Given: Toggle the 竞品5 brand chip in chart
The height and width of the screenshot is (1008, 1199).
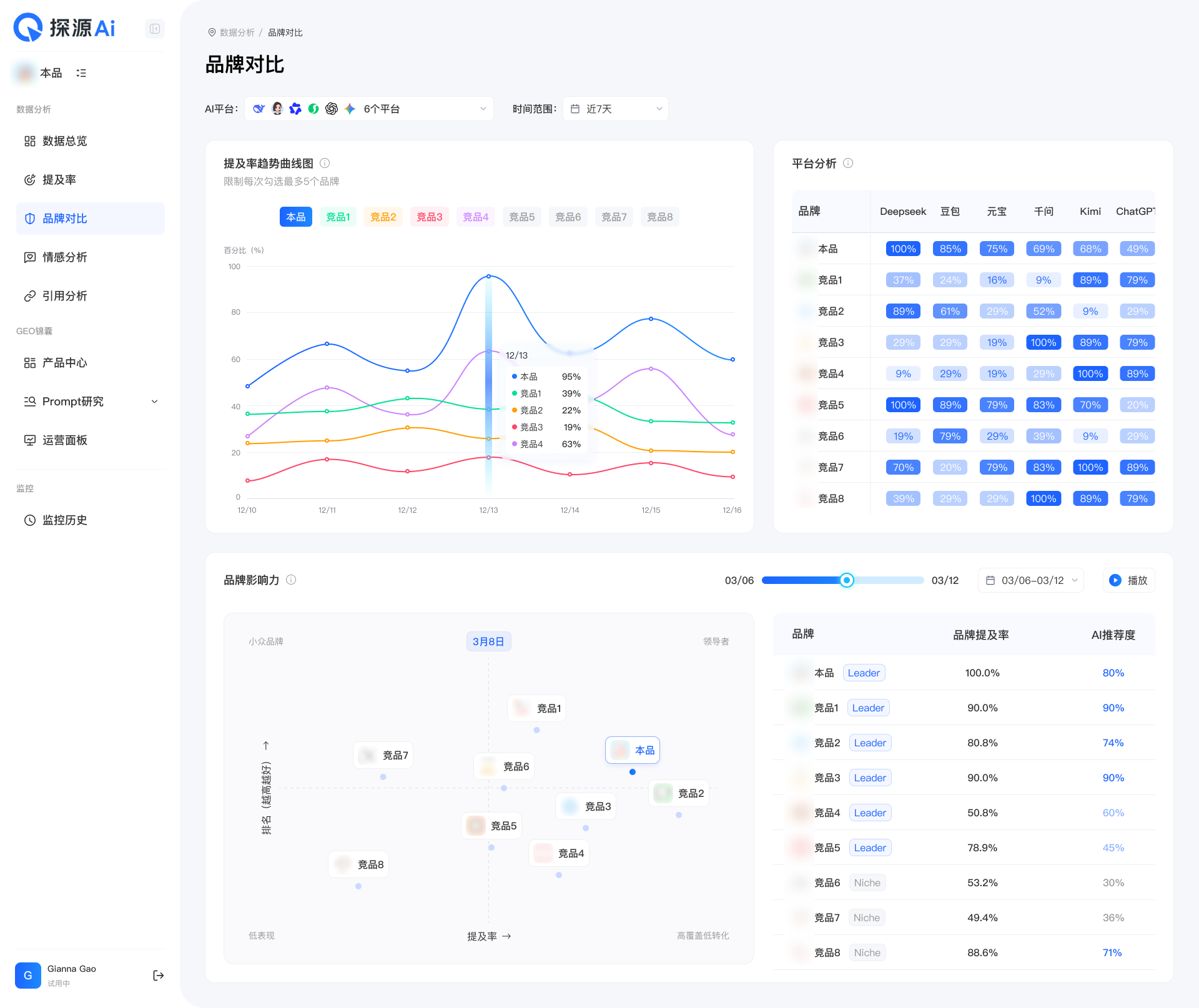Looking at the screenshot, I should [522, 217].
